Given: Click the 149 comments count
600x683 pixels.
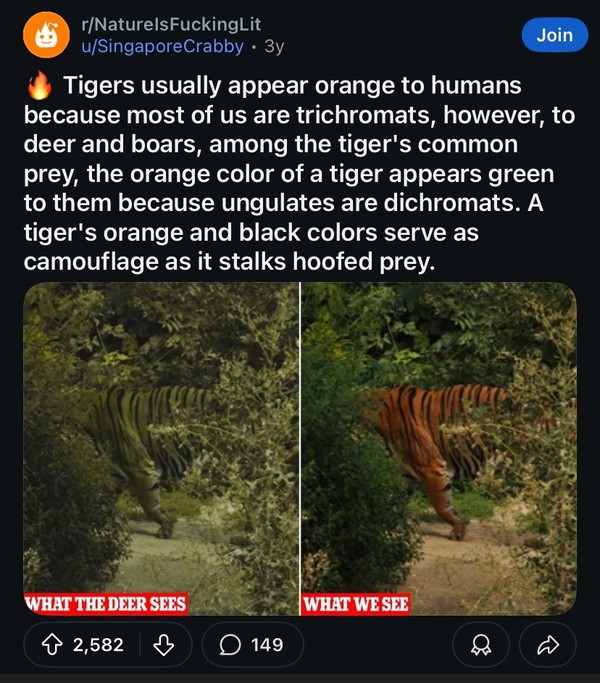Looking at the screenshot, I should point(267,644).
